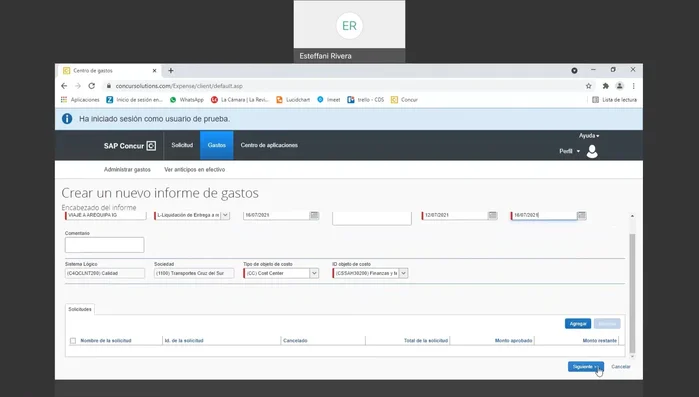
Task: Open the Inicio de sesión bookmark
Action: coord(135,100)
